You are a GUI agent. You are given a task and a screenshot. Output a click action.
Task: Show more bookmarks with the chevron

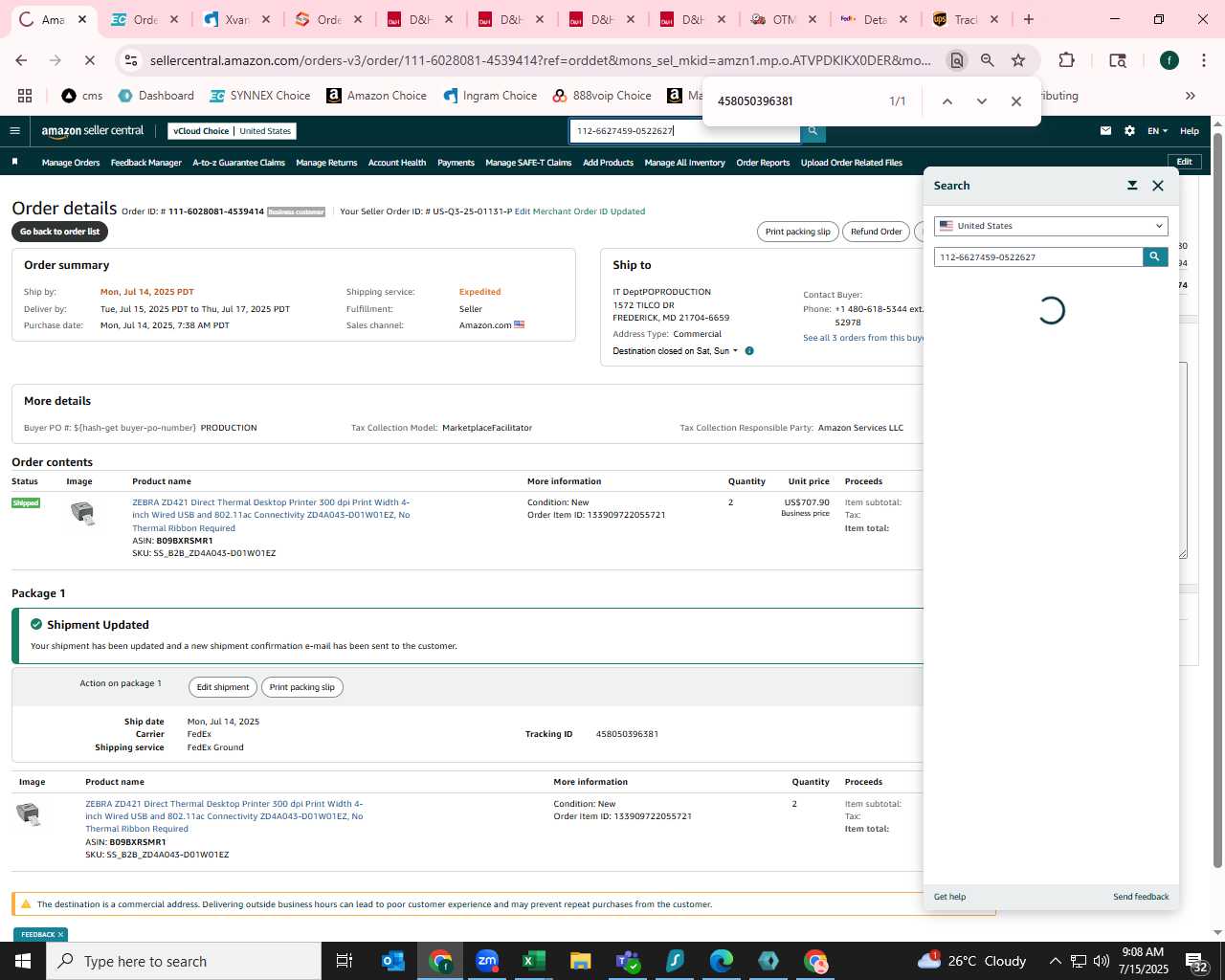[x=1191, y=96]
